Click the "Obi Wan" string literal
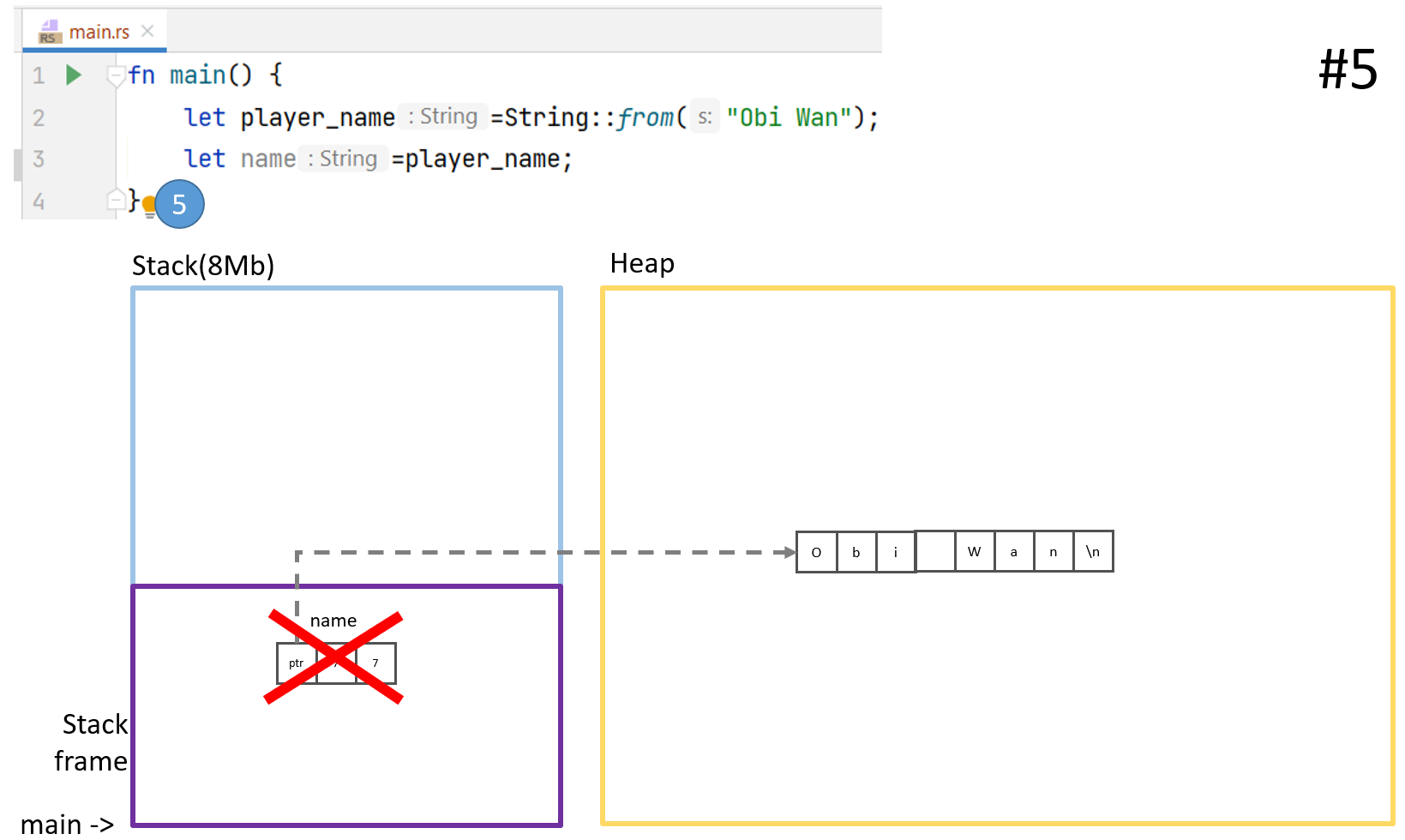 coord(789,117)
